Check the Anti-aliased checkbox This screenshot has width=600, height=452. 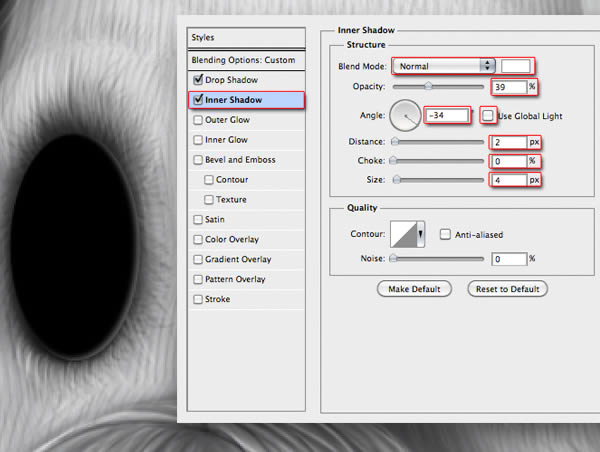[445, 234]
